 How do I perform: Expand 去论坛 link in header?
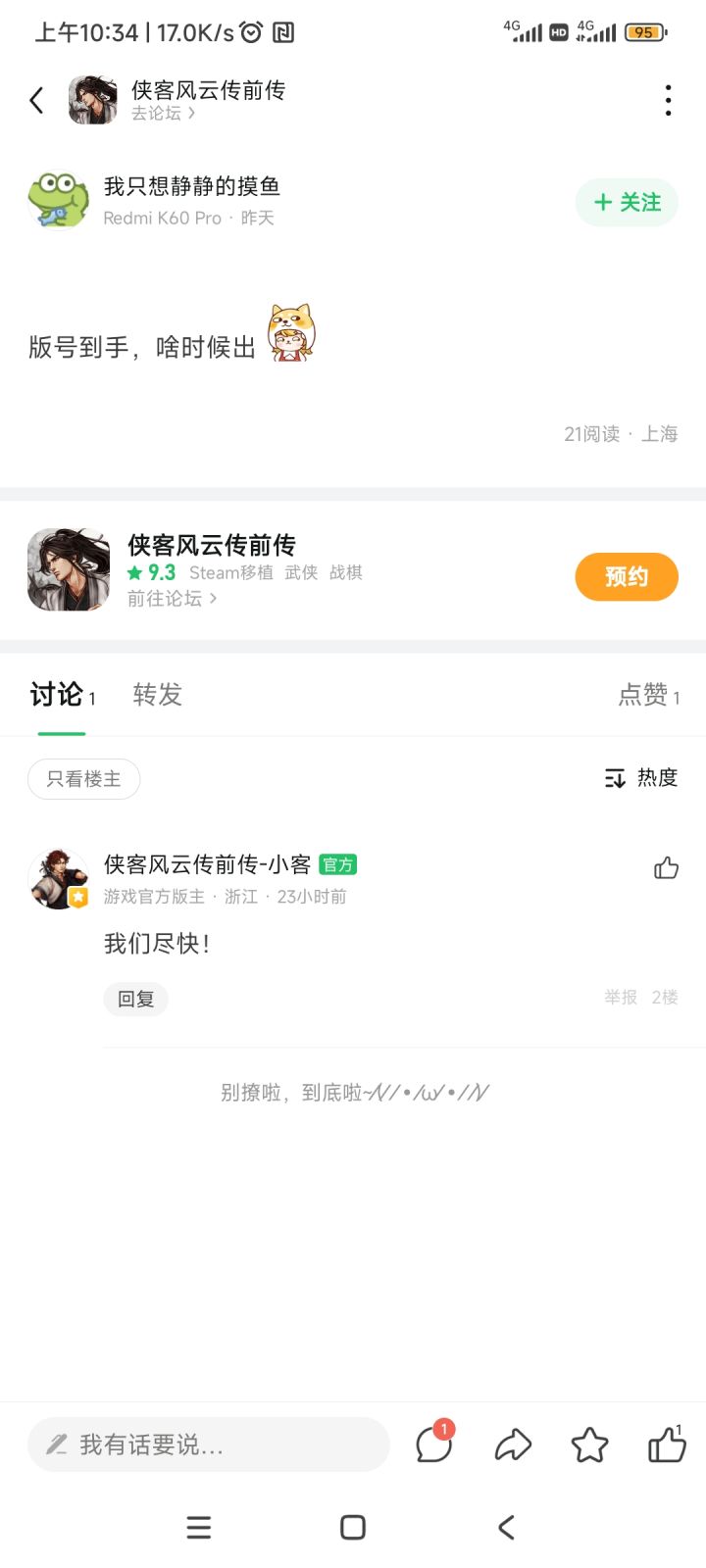[164, 114]
